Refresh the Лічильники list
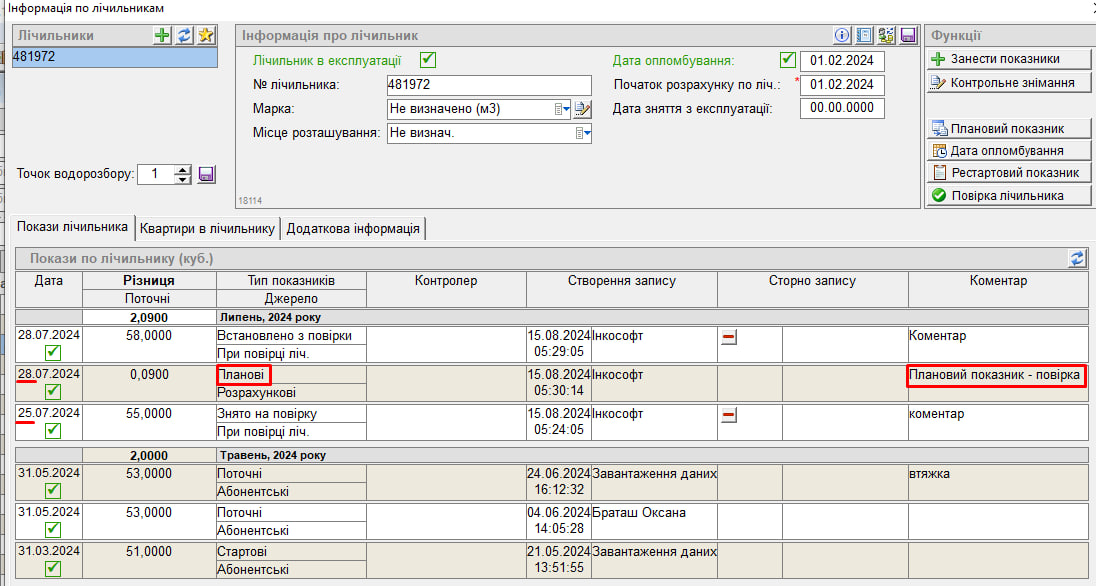This screenshot has height=586, width=1096. coord(184,35)
